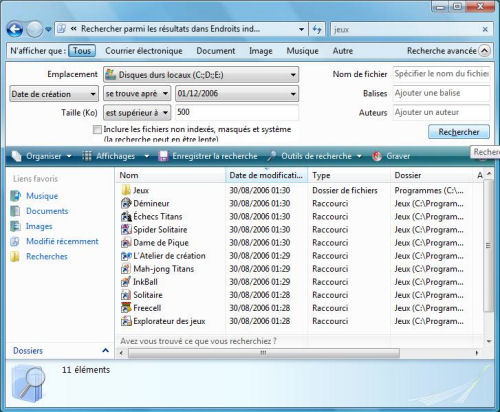500x412 pixels.
Task: Sort by the 'Nom' column header
Action: click(171, 175)
